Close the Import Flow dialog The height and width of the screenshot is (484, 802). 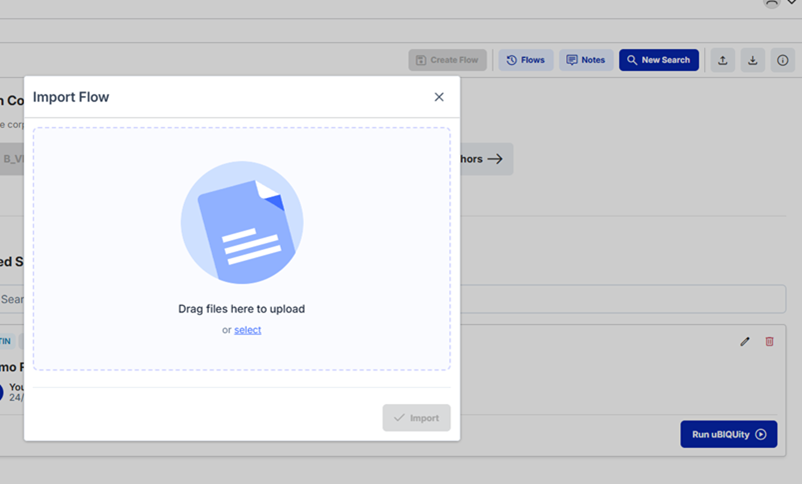point(439,97)
